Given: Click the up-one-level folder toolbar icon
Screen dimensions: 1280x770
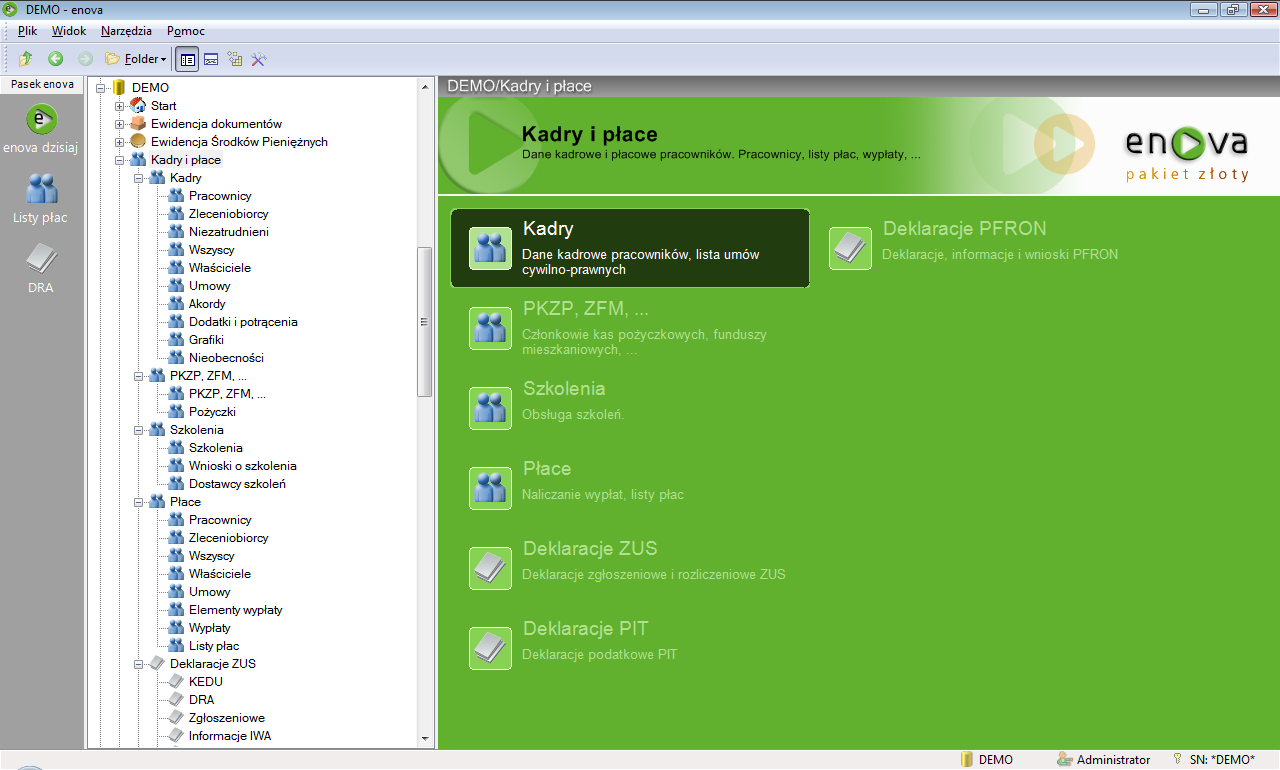Looking at the screenshot, I should [x=26, y=59].
